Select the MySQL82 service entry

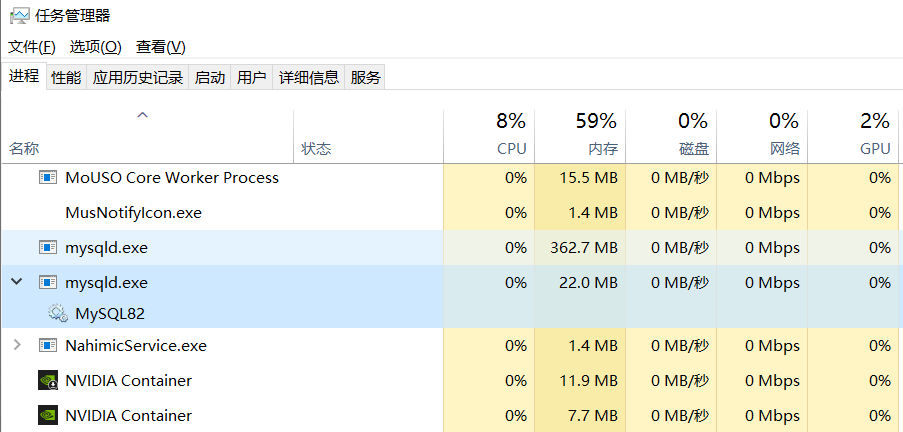click(110, 314)
